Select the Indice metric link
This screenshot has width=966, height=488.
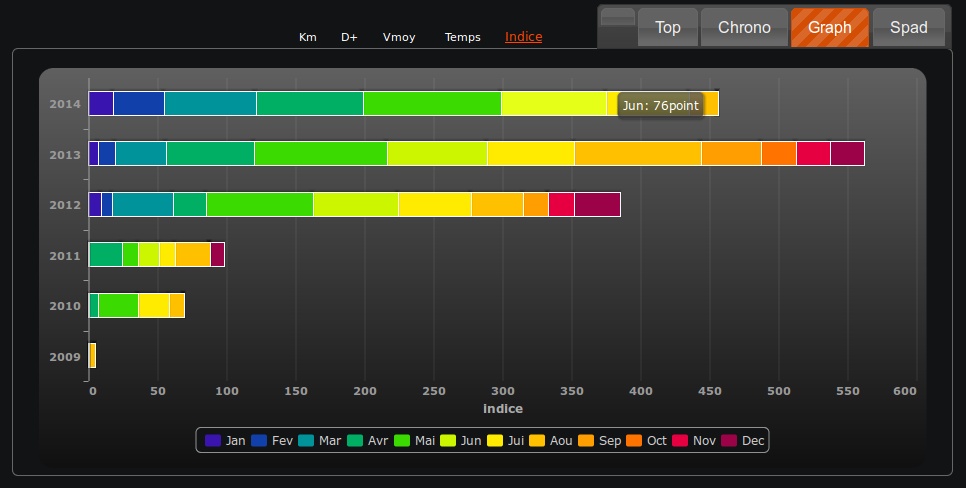[x=524, y=37]
